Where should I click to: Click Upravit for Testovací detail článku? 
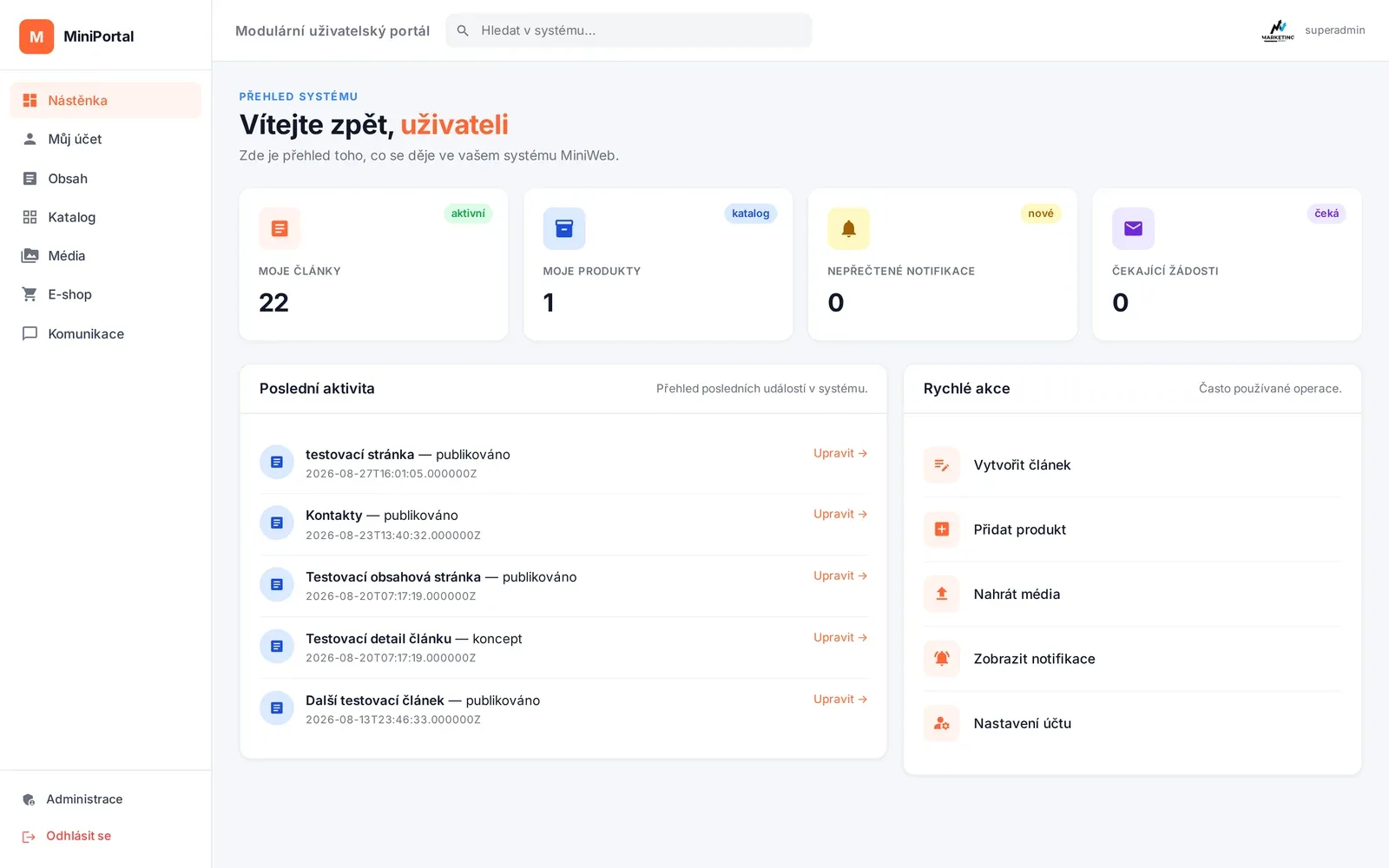(x=840, y=637)
